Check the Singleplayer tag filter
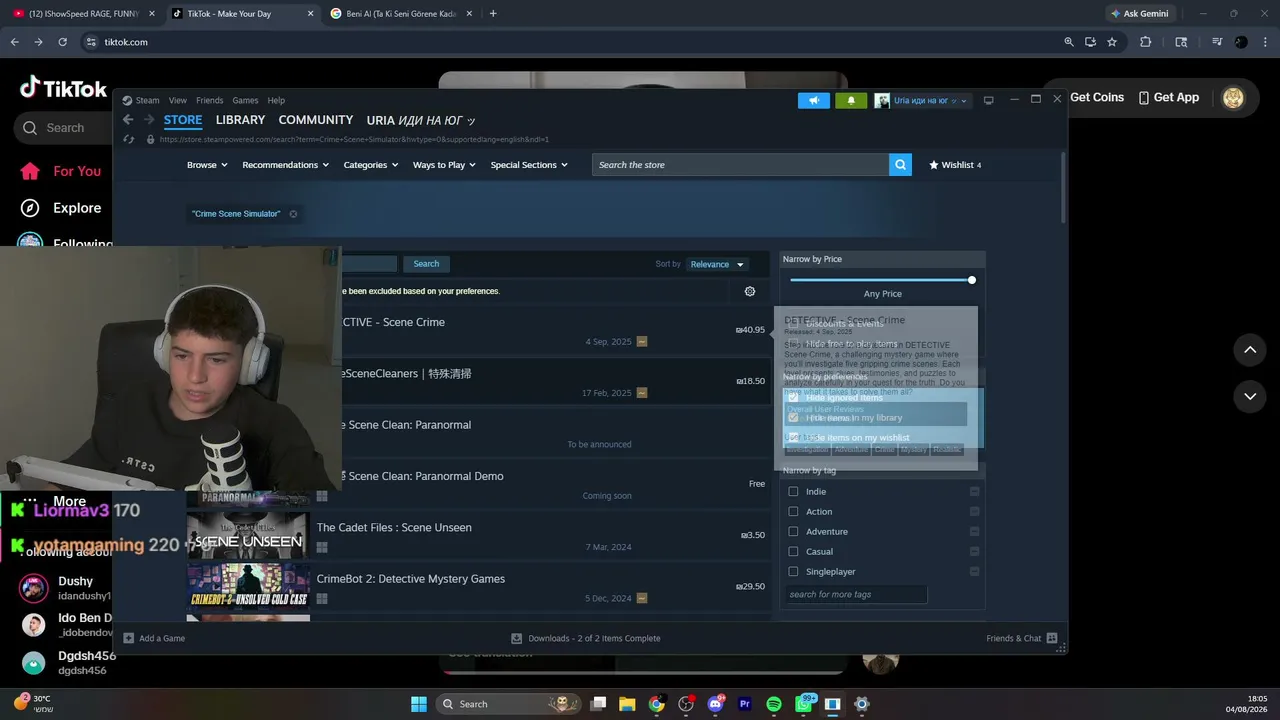The image size is (1280, 720). pyautogui.click(x=794, y=572)
